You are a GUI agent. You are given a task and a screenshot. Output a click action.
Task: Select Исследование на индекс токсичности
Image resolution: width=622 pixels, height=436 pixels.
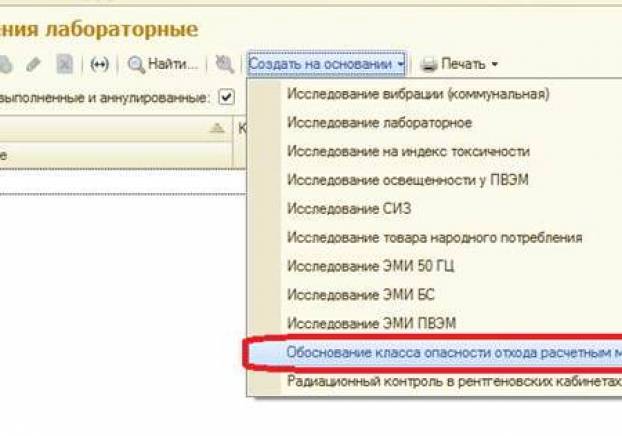pyautogui.click(x=408, y=151)
